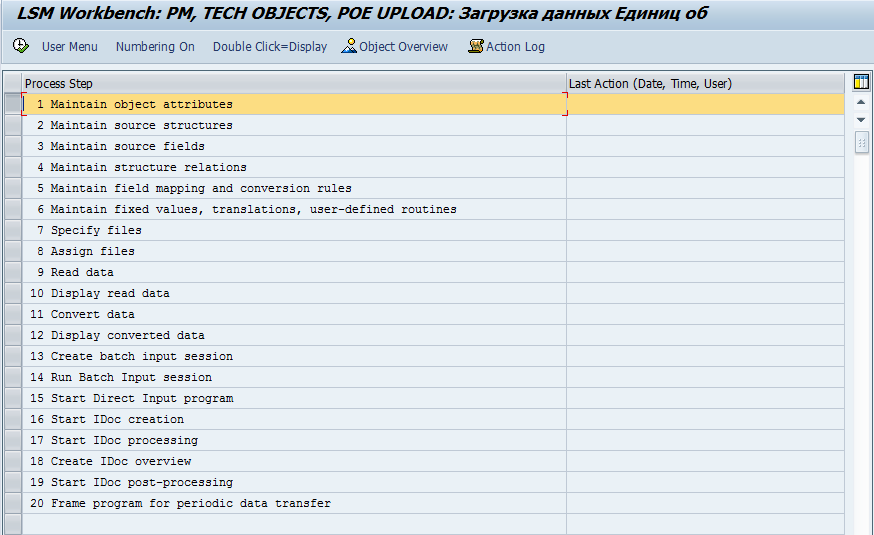Open the Action Log
This screenshot has width=874, height=535.
[x=507, y=47]
